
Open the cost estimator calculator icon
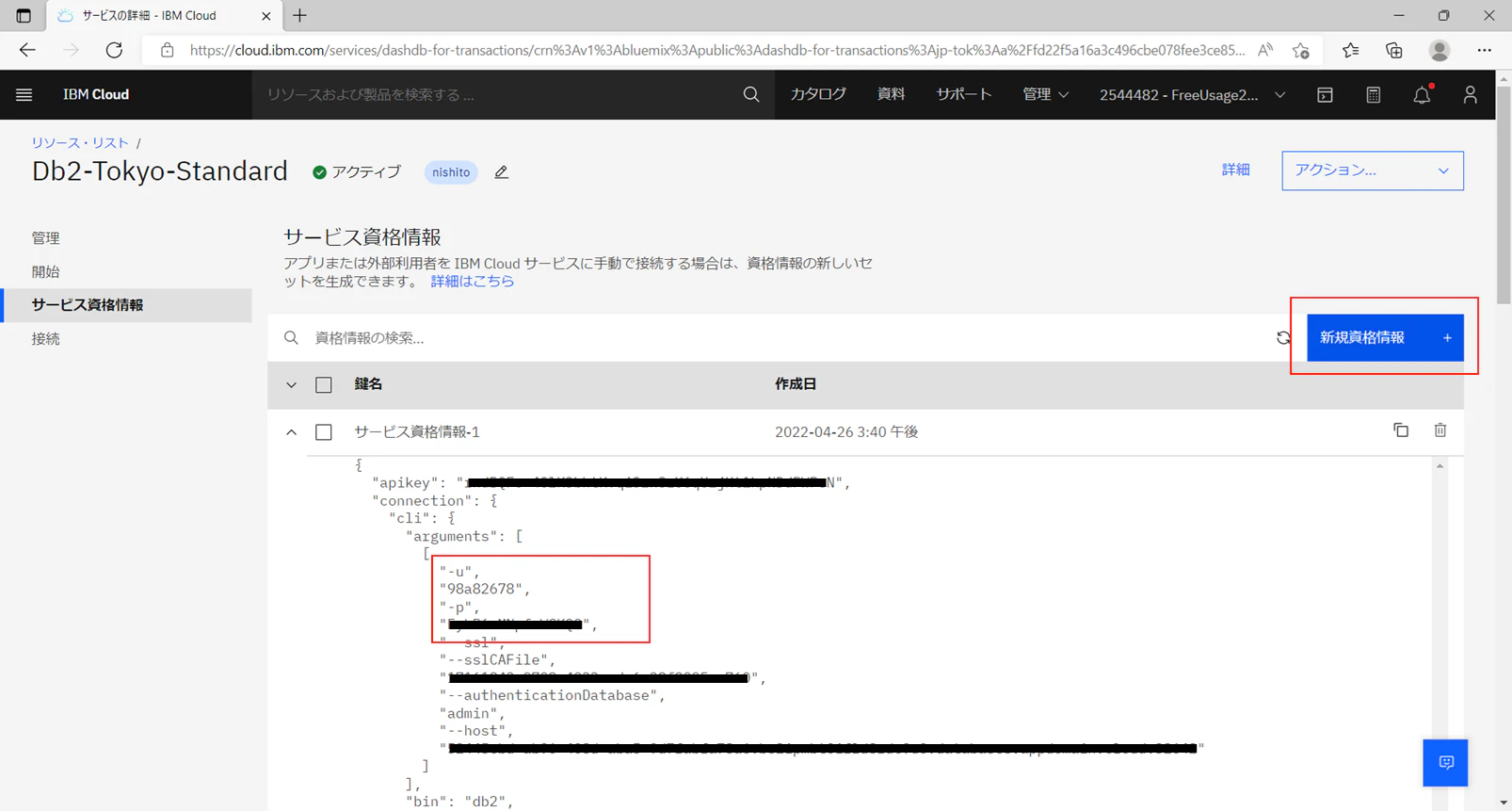(1374, 94)
